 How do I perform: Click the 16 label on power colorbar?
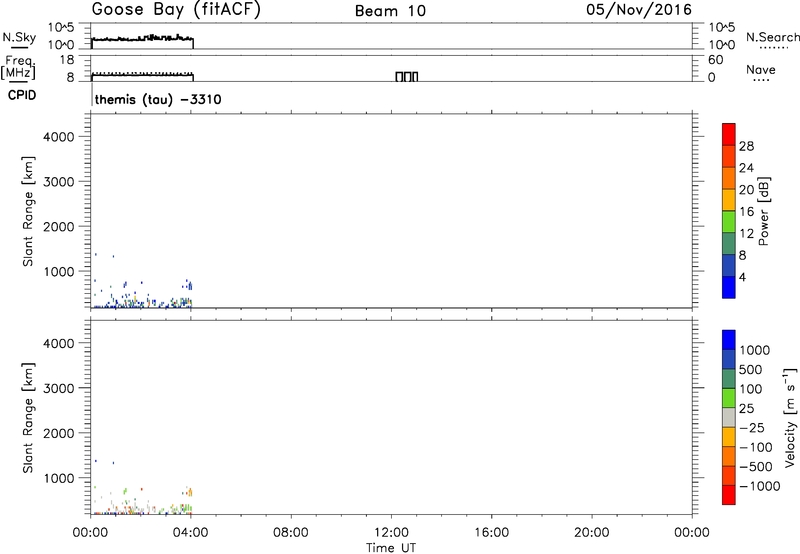coord(746,212)
